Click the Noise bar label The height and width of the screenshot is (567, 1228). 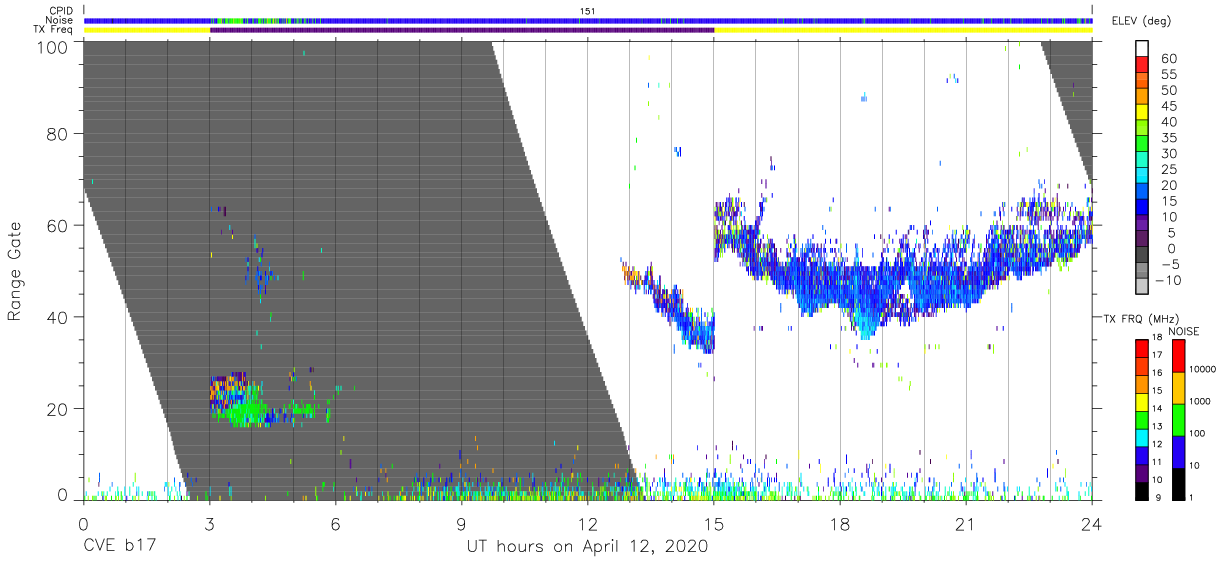coord(60,20)
